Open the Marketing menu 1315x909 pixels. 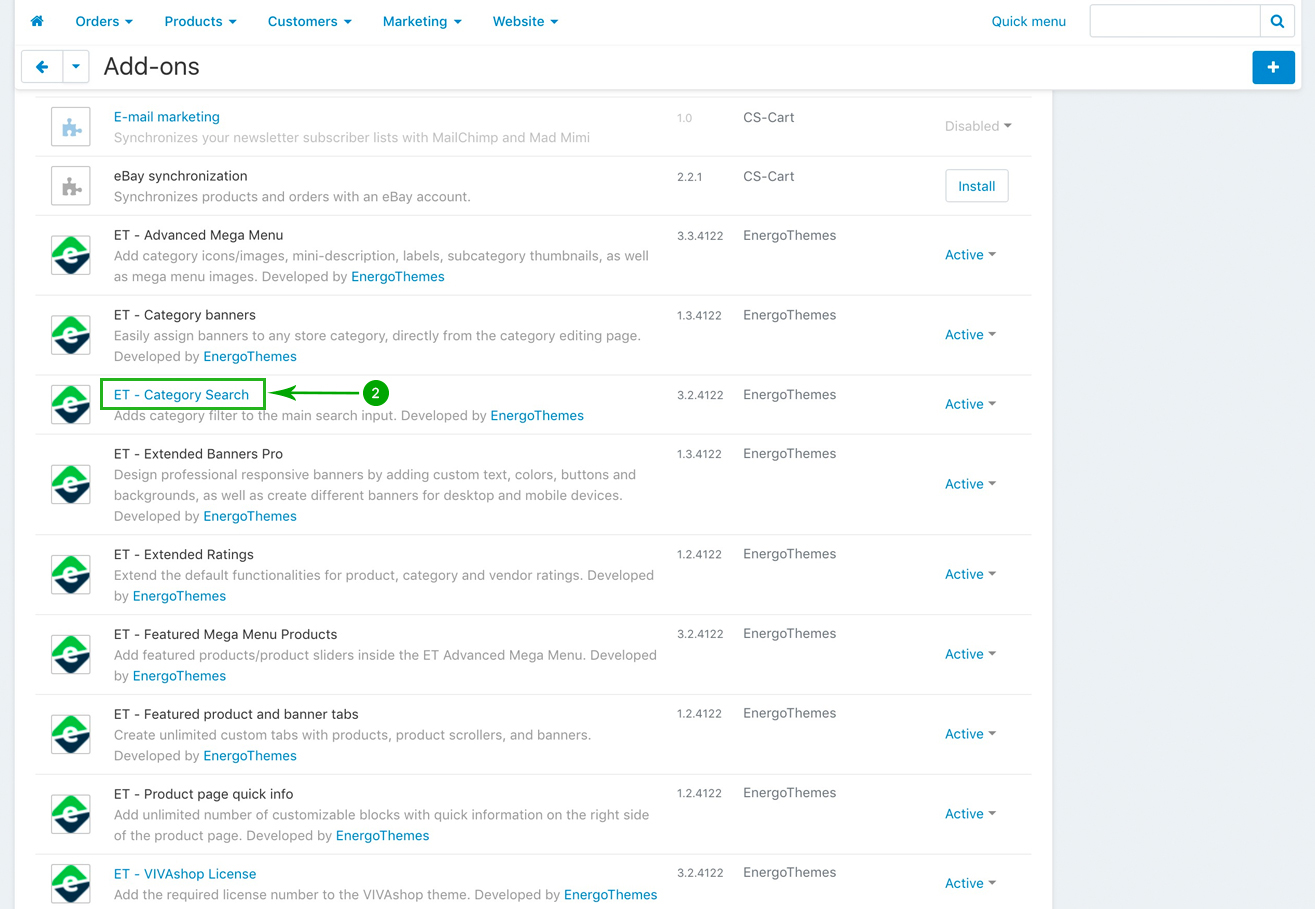point(422,21)
